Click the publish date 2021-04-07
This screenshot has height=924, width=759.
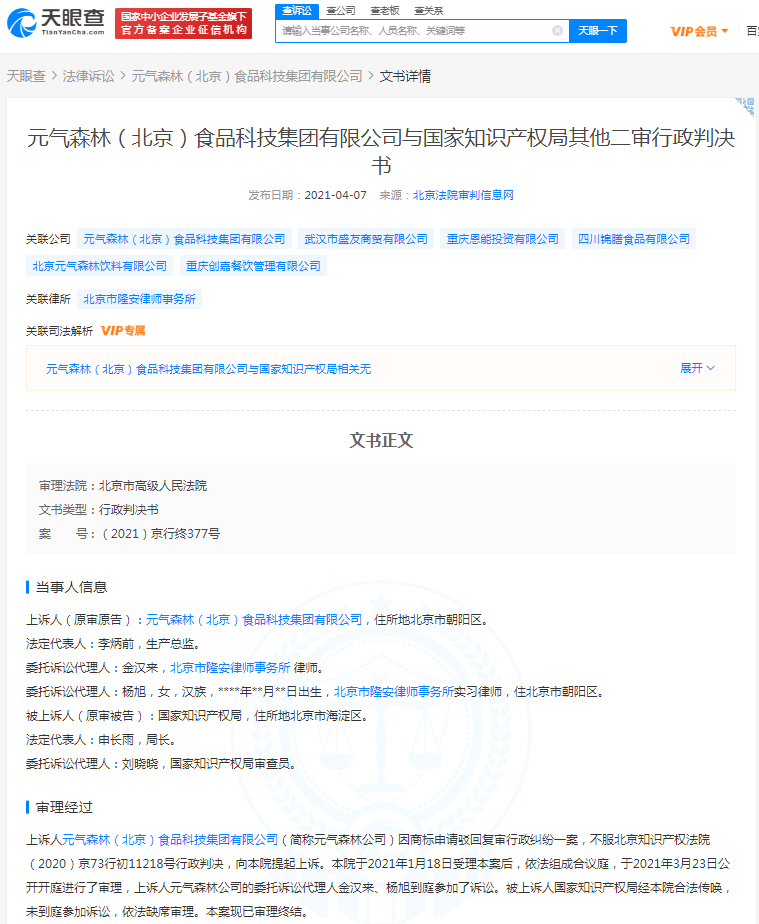pos(335,195)
